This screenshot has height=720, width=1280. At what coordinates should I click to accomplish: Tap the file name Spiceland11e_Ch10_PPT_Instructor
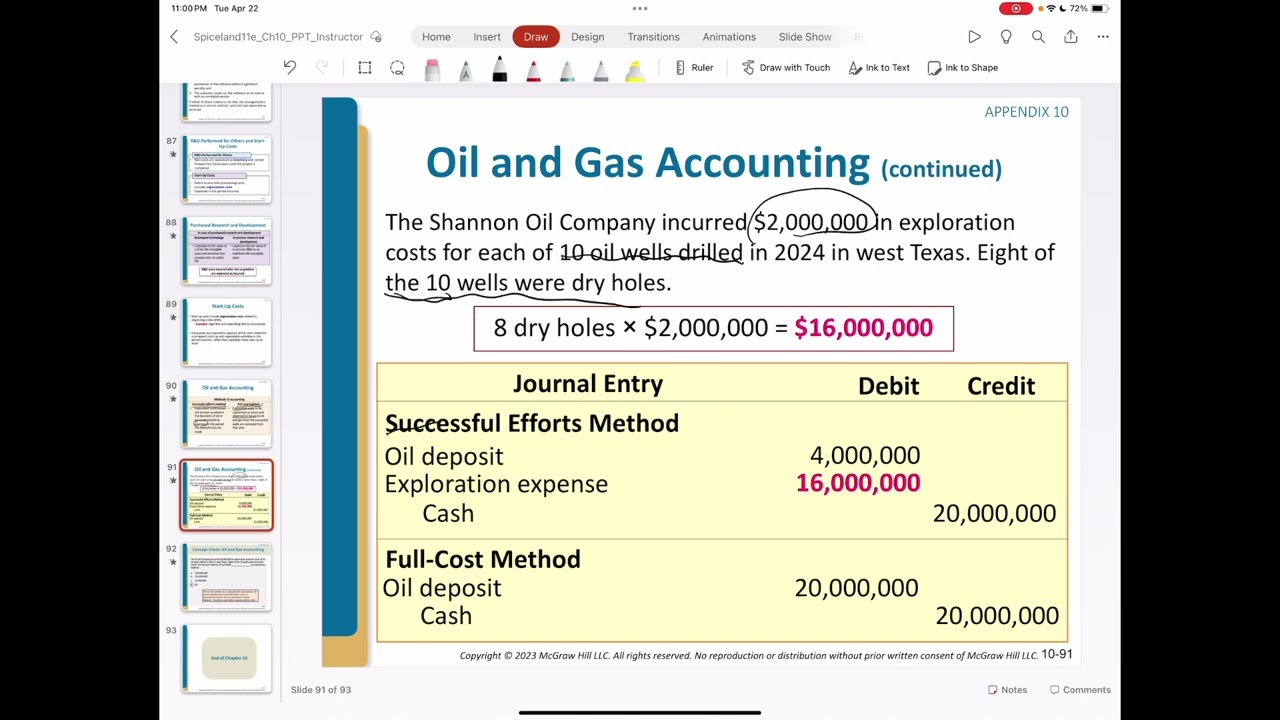pyautogui.click(x=278, y=37)
